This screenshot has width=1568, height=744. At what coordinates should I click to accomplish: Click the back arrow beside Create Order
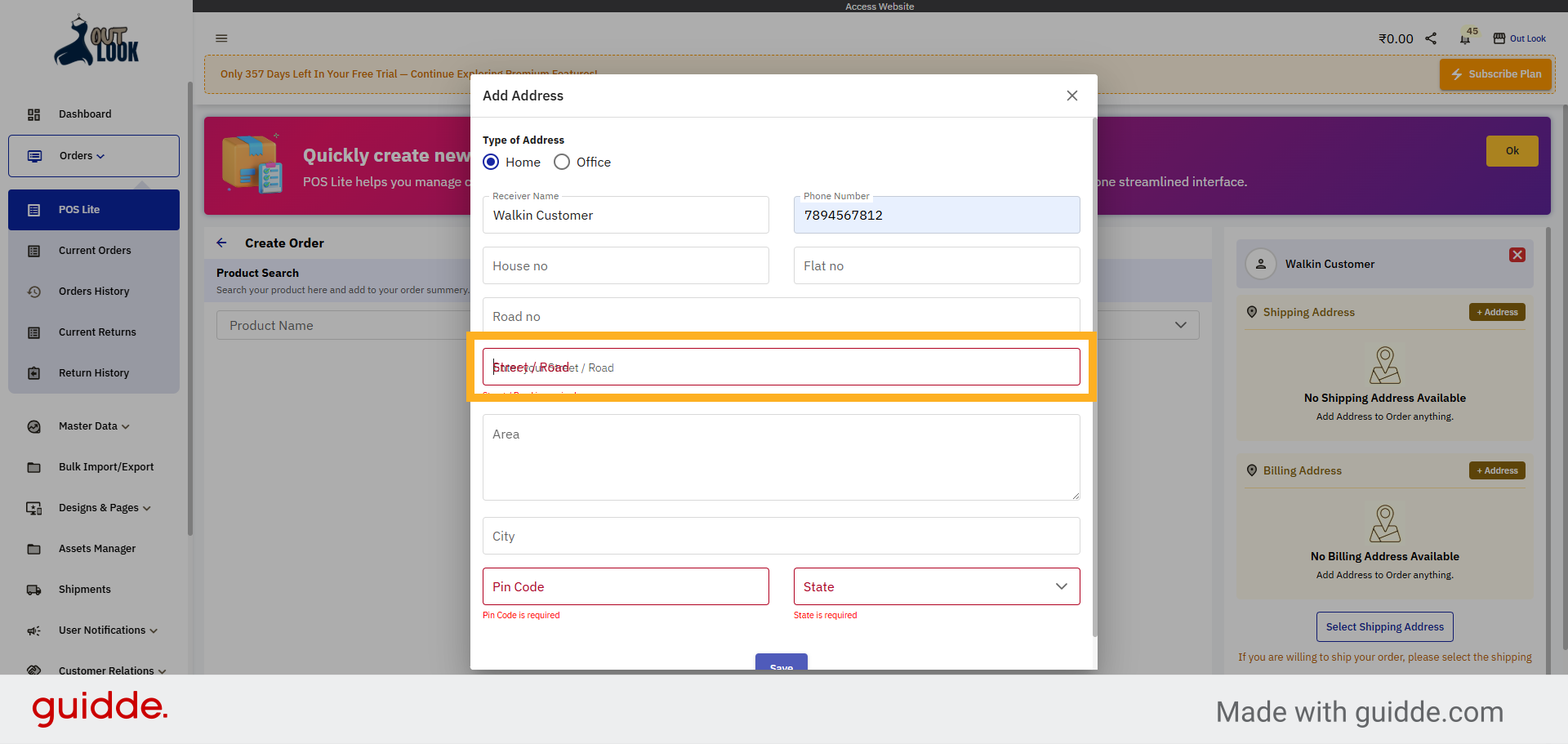[x=222, y=243]
